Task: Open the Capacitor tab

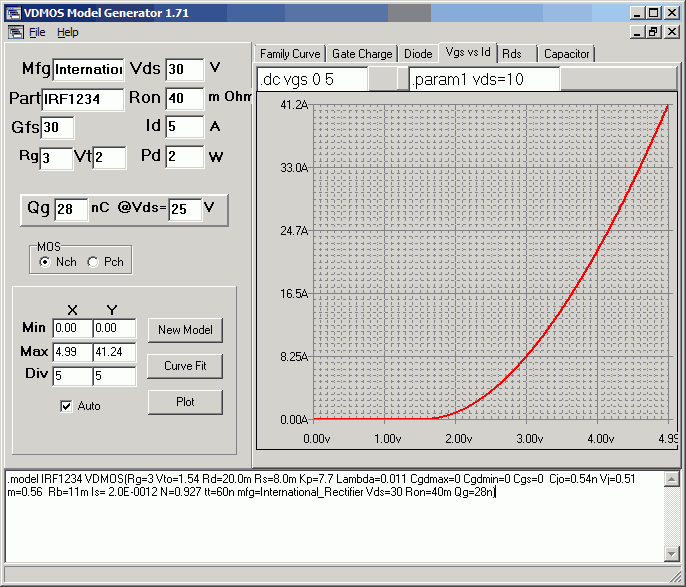Action: tap(567, 54)
